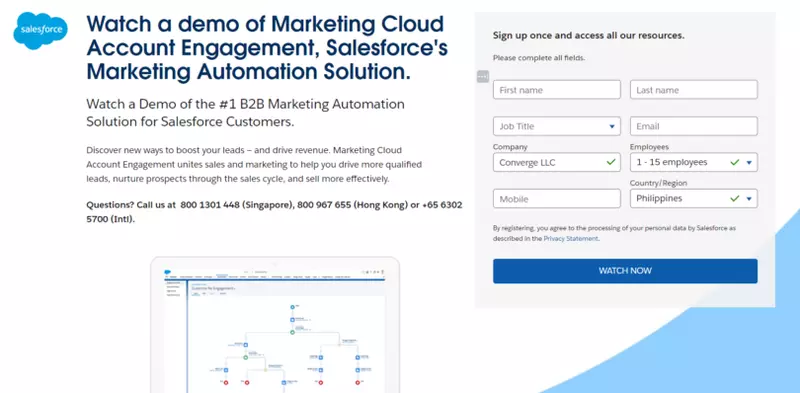Click the green checkmark in Country/Region field
Screen dimensions: 800x393
(x=735, y=199)
